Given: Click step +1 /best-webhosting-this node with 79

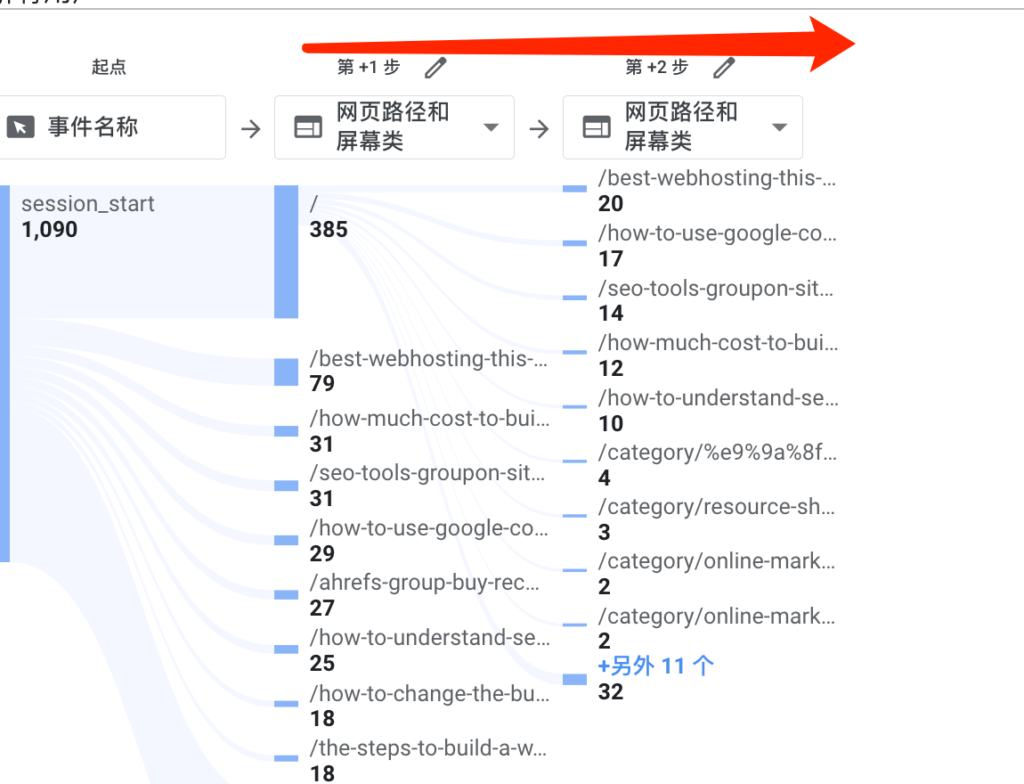Looking at the screenshot, I should [286, 372].
